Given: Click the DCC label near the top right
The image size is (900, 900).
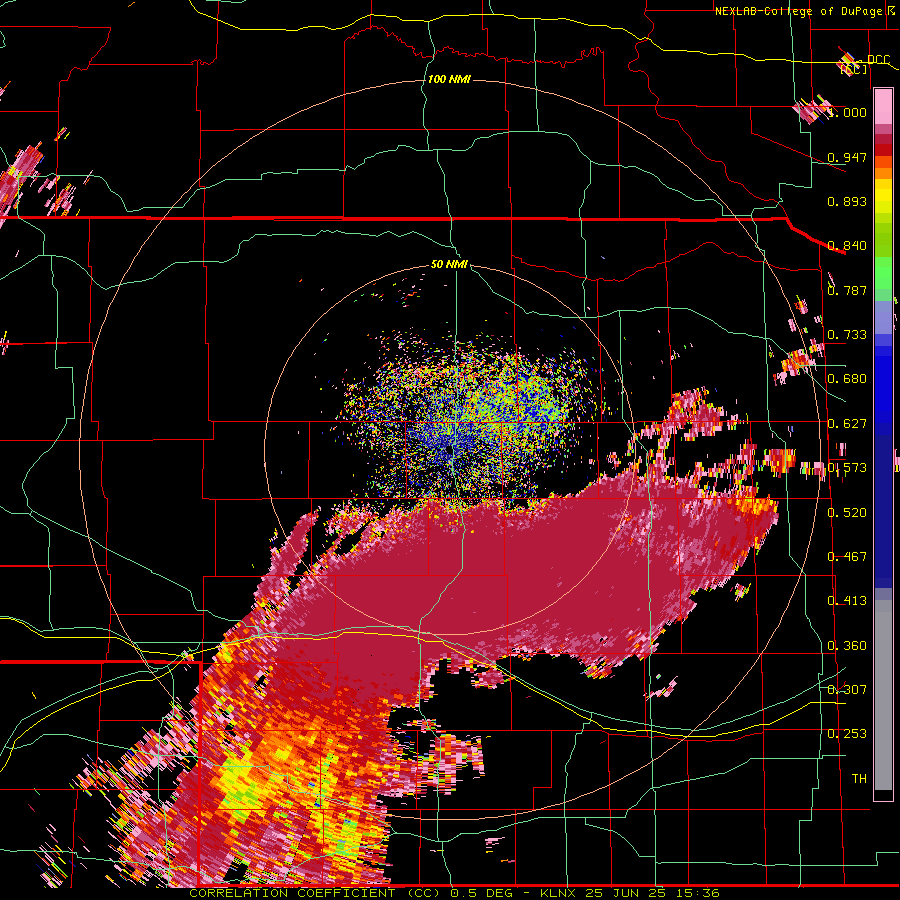Looking at the screenshot, I should (878, 59).
